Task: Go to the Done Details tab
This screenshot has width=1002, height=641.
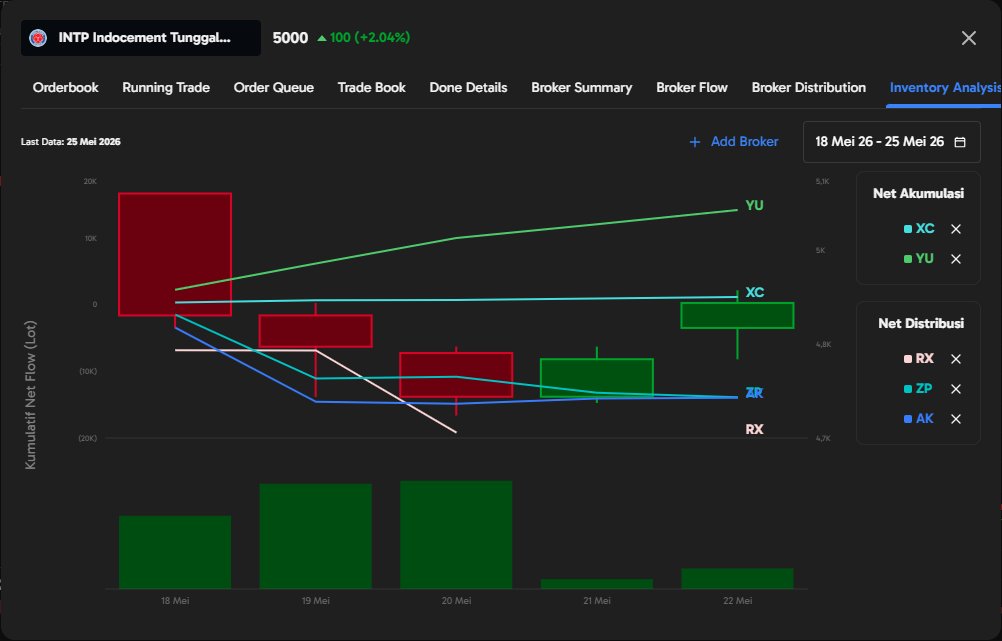Action: click(468, 88)
